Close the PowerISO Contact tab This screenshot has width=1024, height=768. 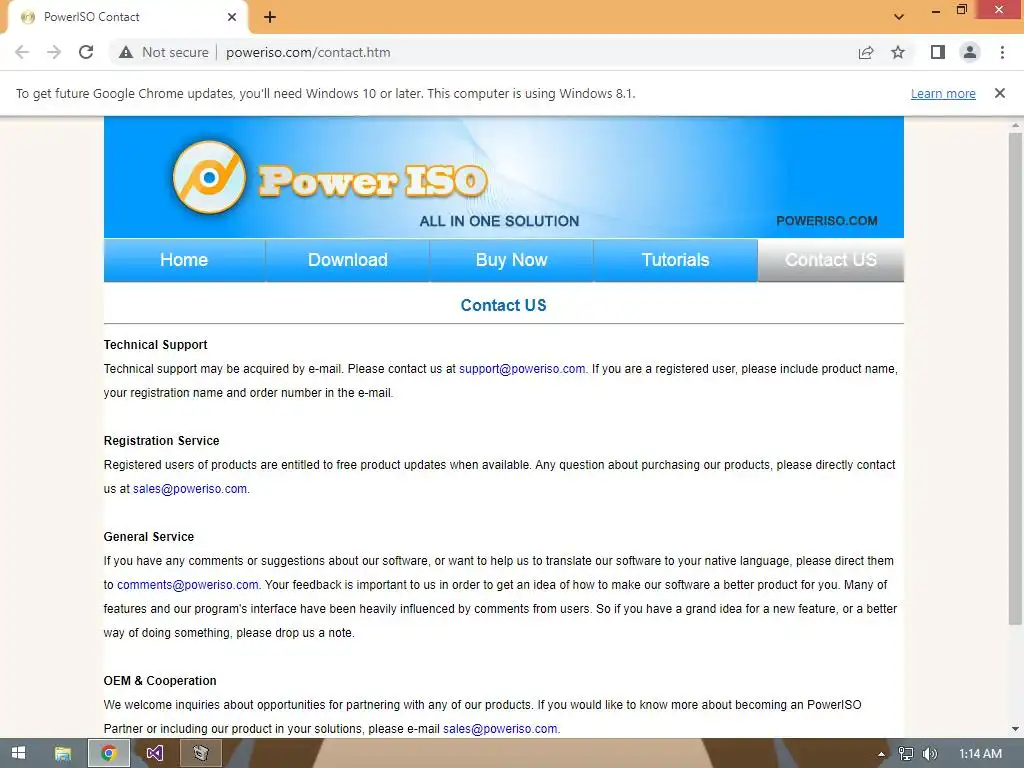232,17
